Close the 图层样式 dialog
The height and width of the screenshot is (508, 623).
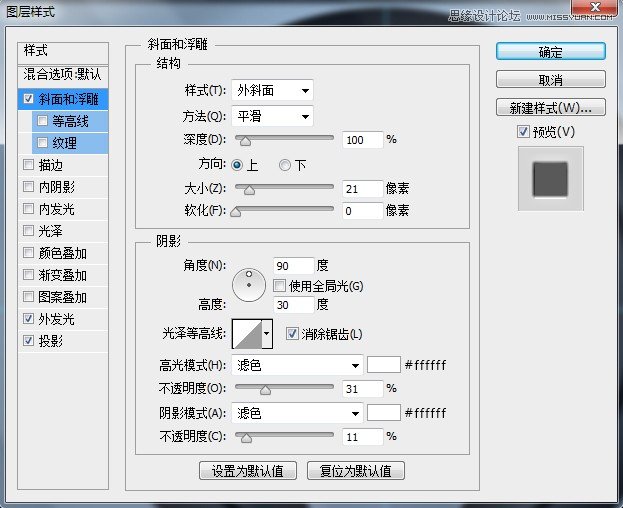(x=595, y=7)
